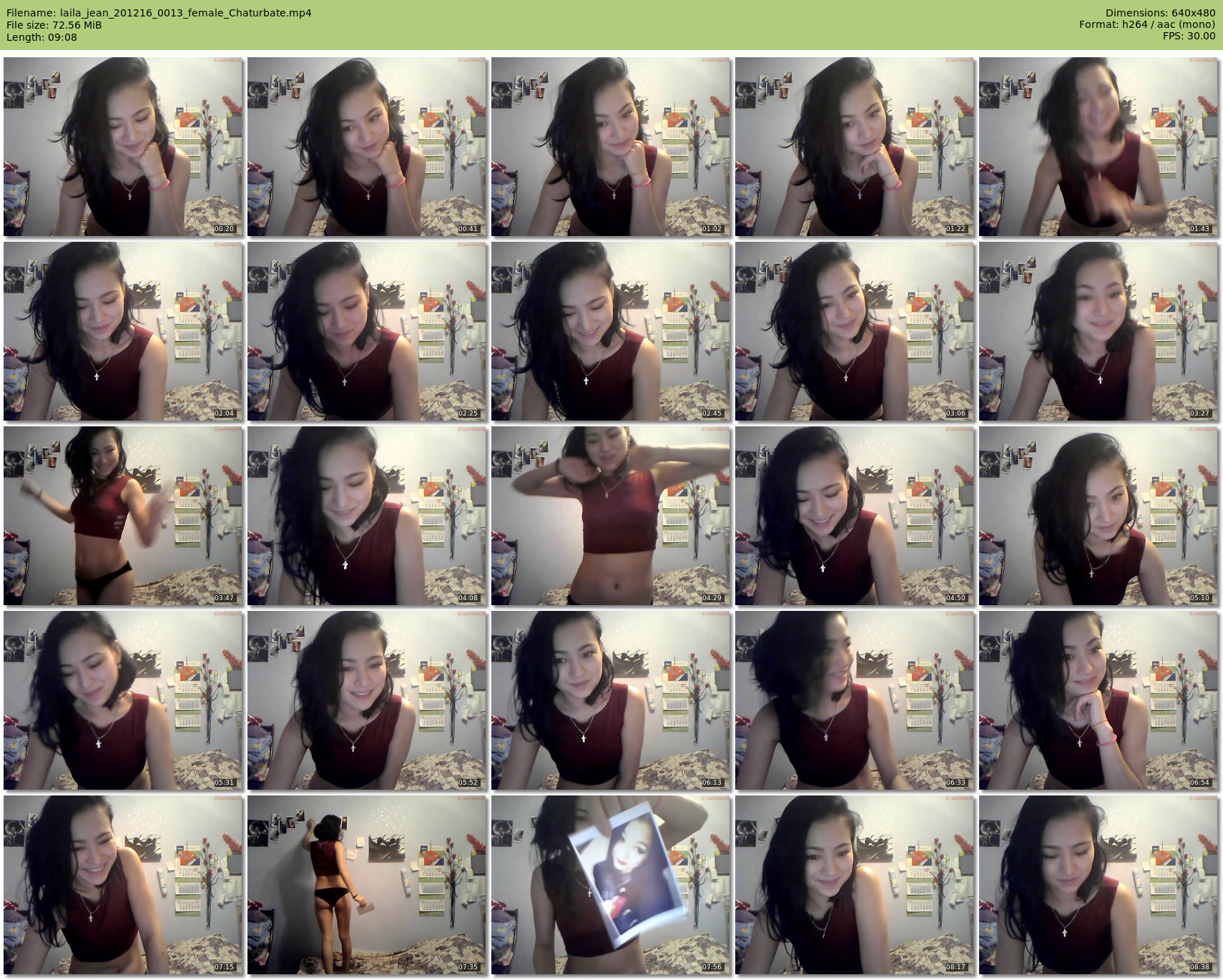
Task: Select the frame with timestamp 03:47
Action: (x=123, y=516)
